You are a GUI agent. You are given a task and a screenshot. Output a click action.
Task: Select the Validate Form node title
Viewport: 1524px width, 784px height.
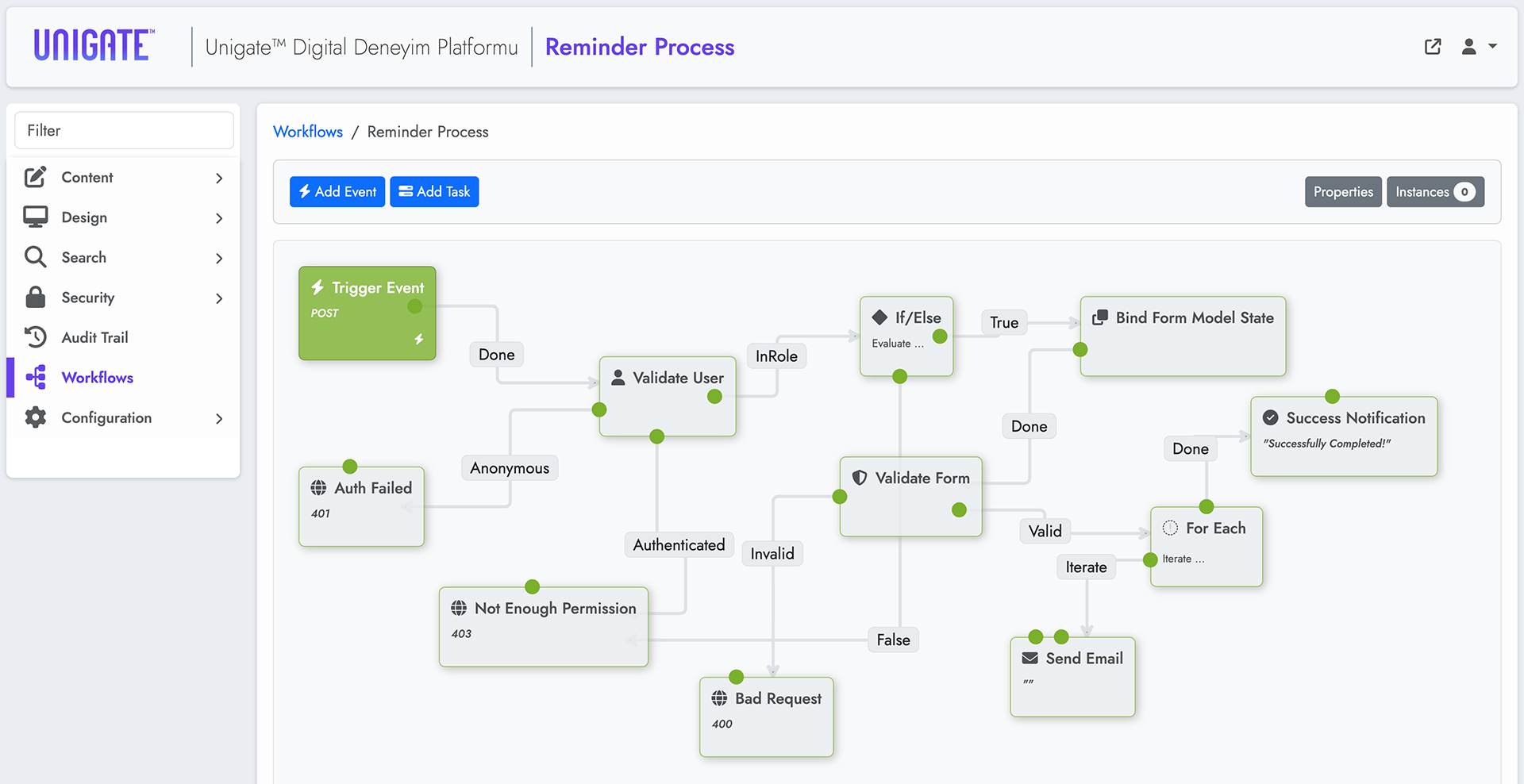(922, 478)
